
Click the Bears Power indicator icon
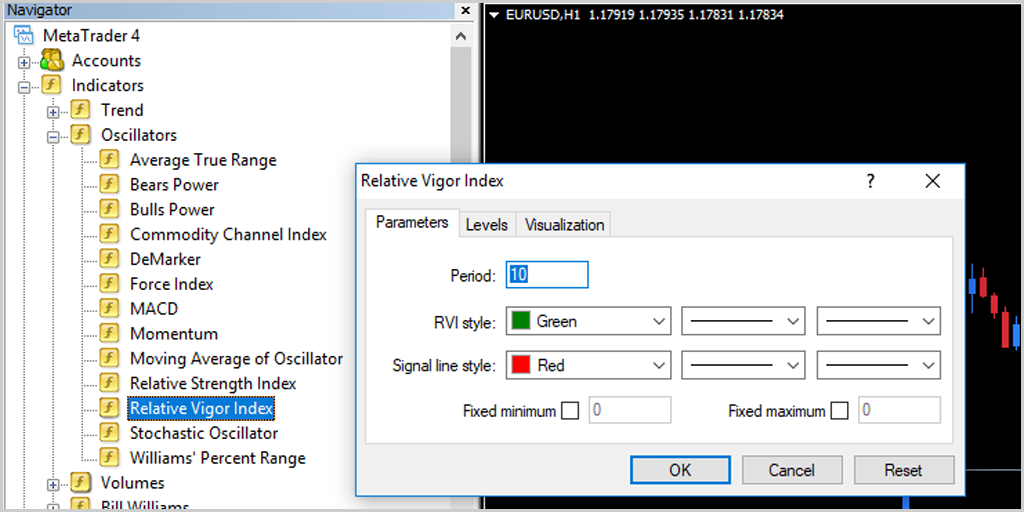109,184
